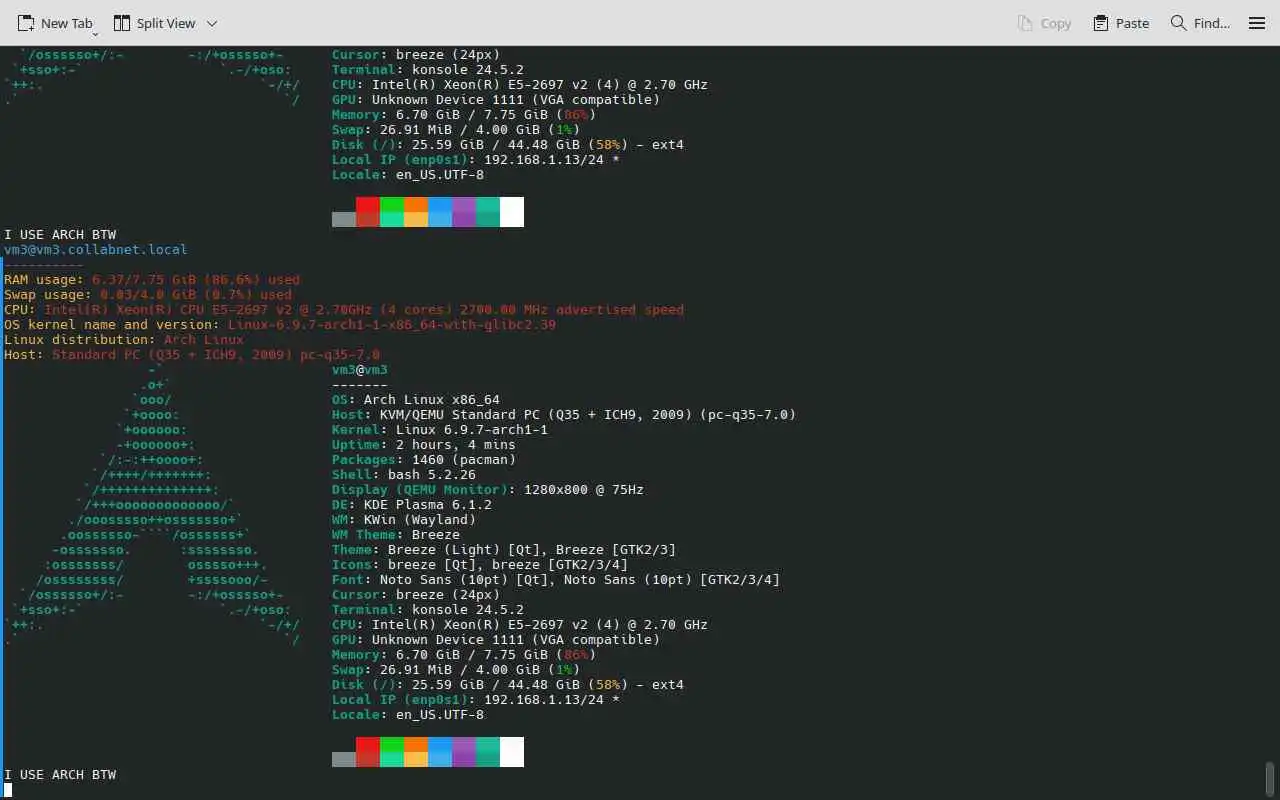
Task: Paste clipboard with the Paste button
Action: (1121, 23)
